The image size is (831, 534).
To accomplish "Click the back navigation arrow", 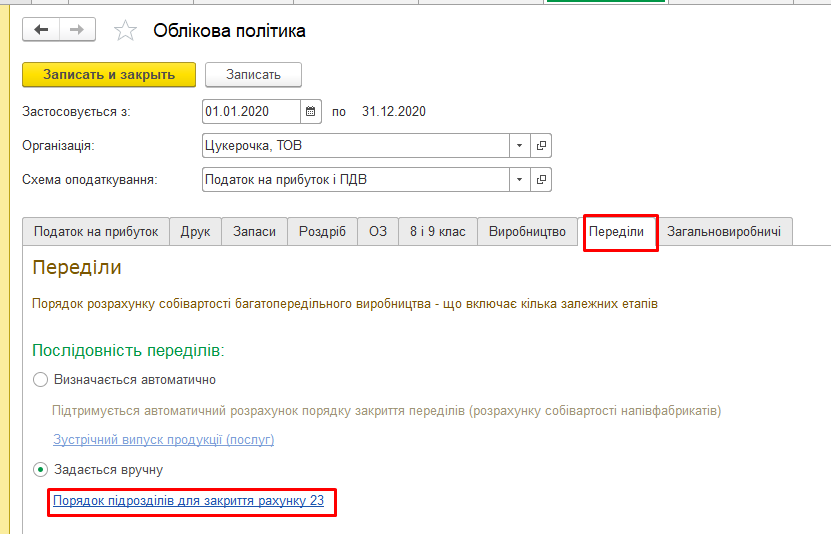I will tap(41, 30).
